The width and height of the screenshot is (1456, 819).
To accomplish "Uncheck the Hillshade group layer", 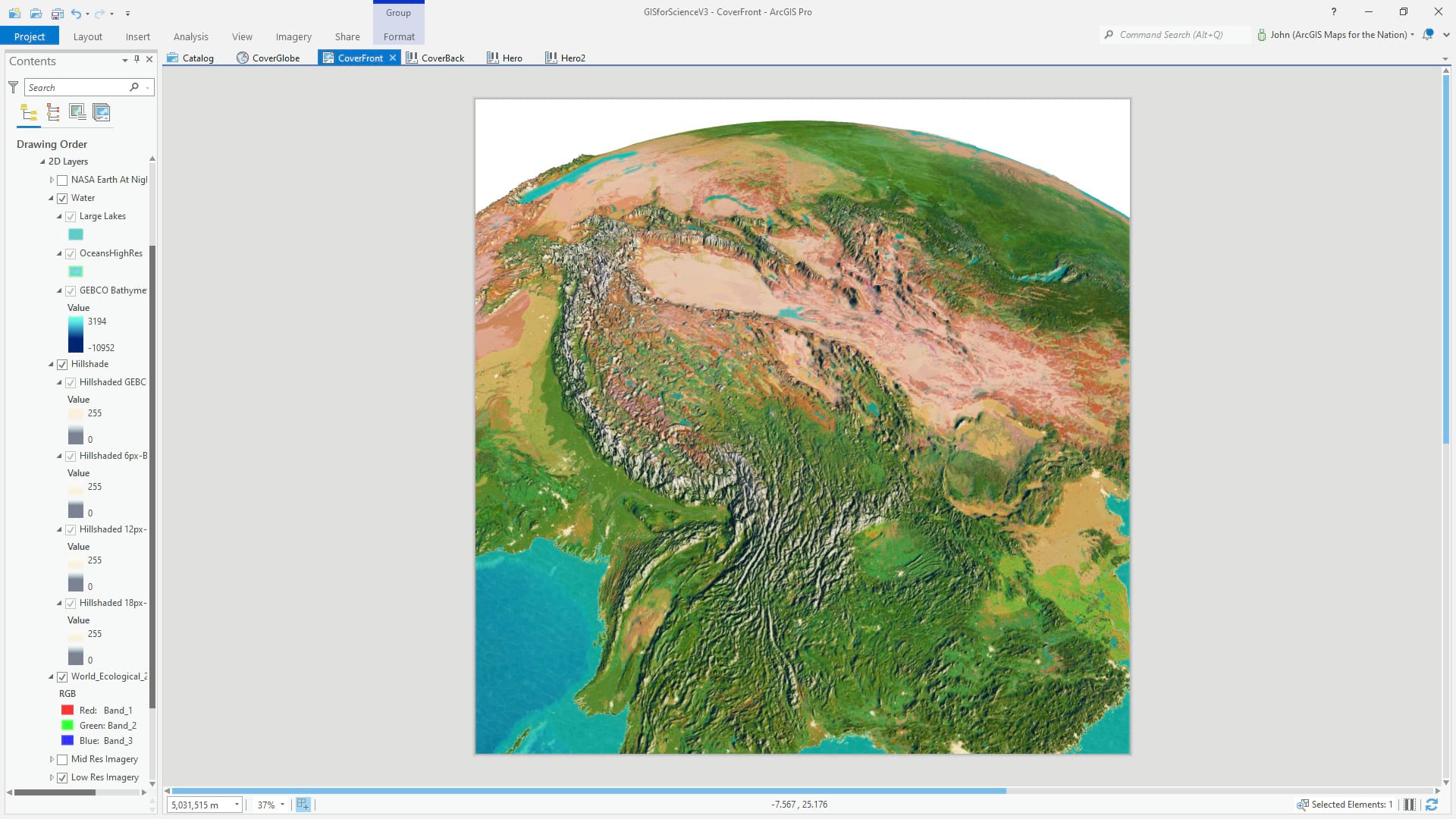I will pyautogui.click(x=62, y=365).
